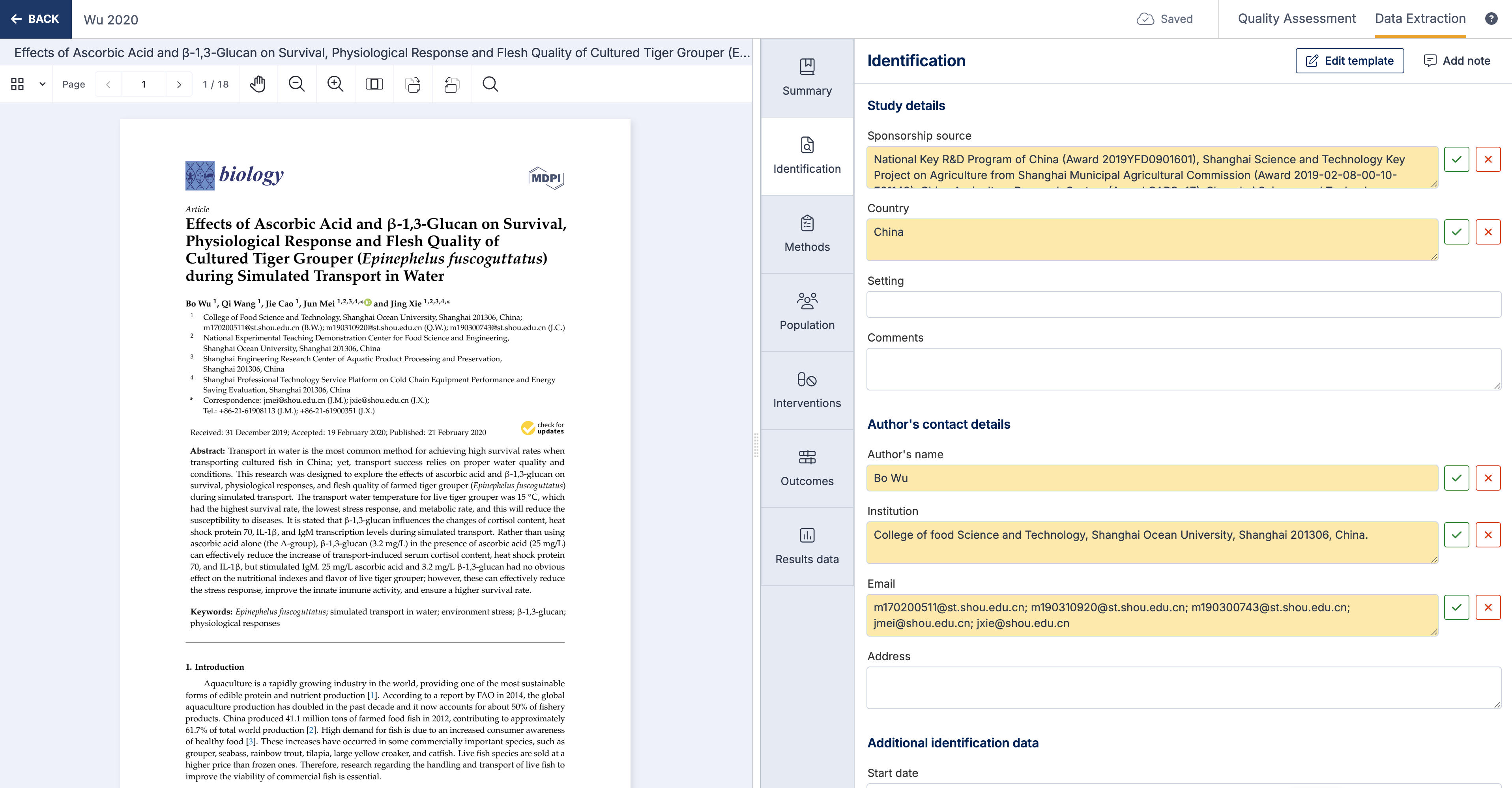
Task: Click the '1 / 18' page count
Action: (215, 84)
